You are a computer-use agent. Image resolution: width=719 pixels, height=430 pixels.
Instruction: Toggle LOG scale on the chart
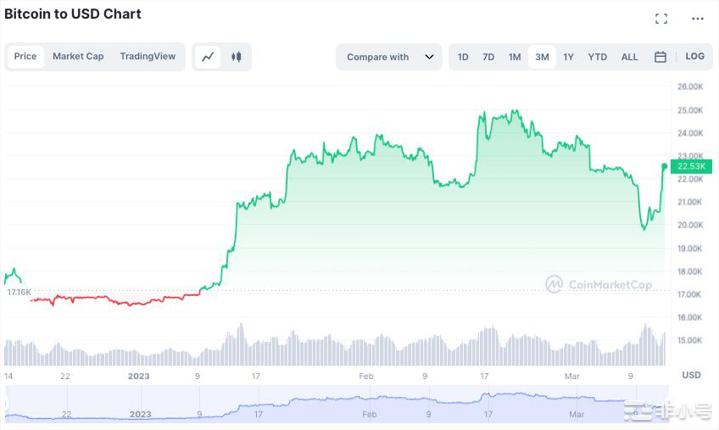694,57
